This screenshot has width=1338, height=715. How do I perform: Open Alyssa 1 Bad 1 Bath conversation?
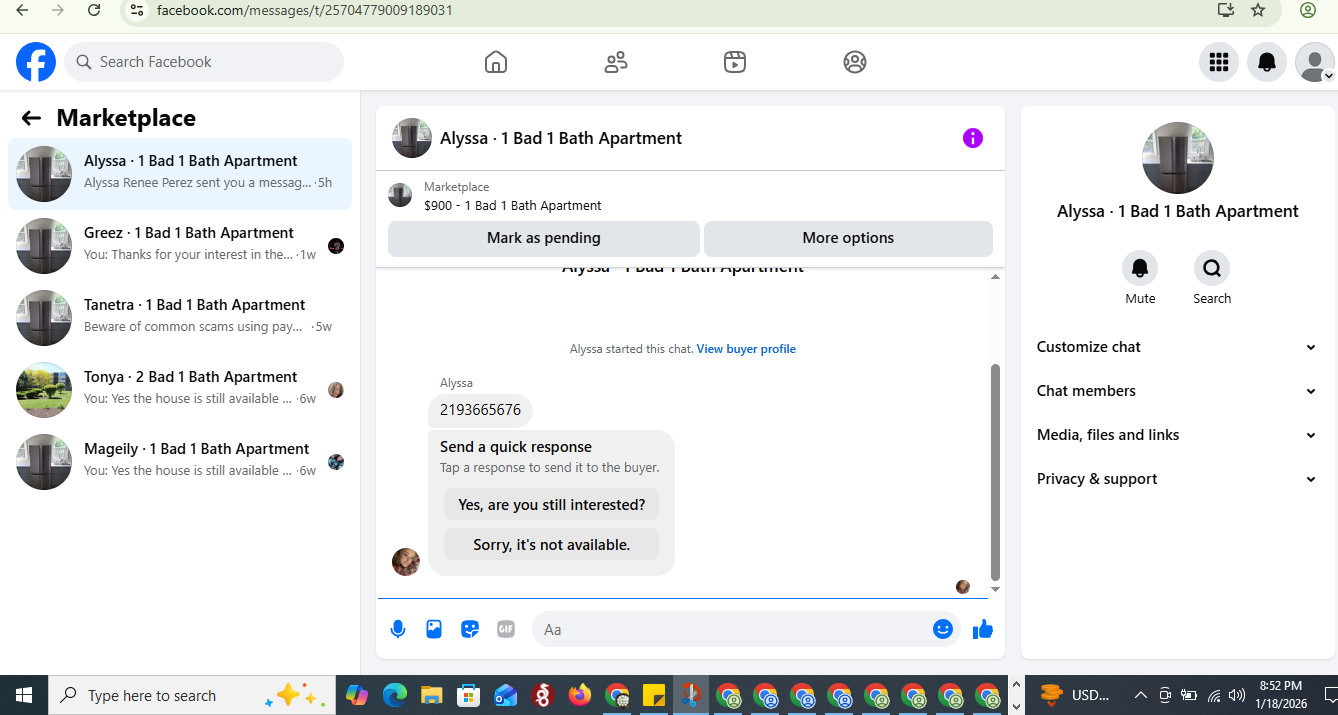pyautogui.click(x=180, y=174)
